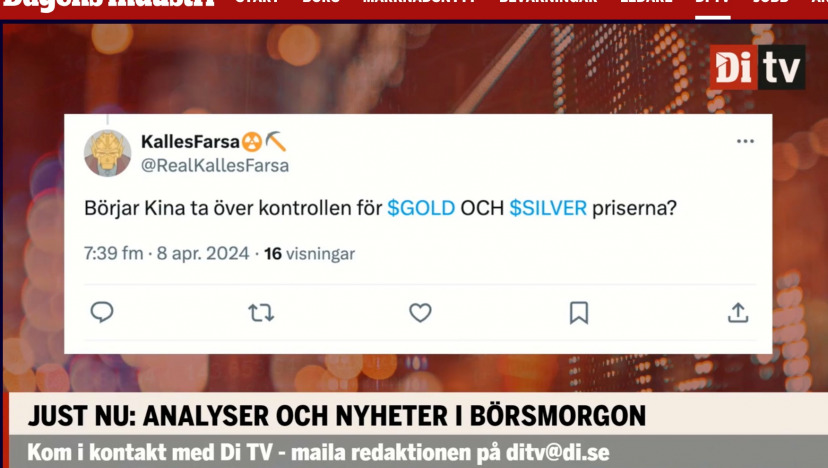Open the $GOLD cashtag link
Image resolution: width=828 pixels, height=468 pixels.
pos(421,208)
